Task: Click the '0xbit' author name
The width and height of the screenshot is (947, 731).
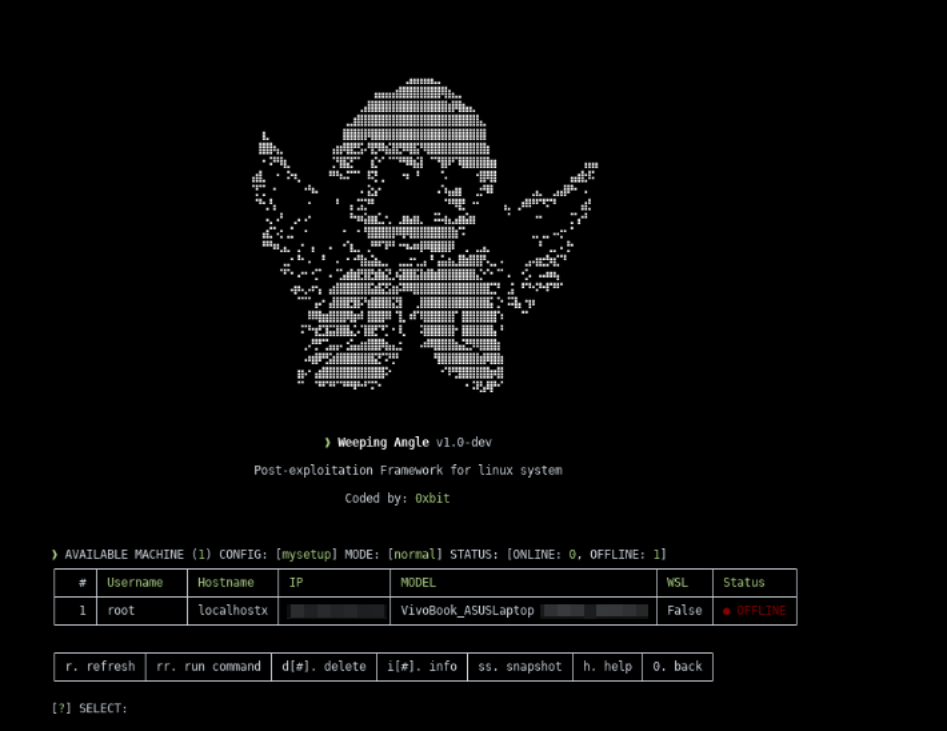Action: (432, 498)
